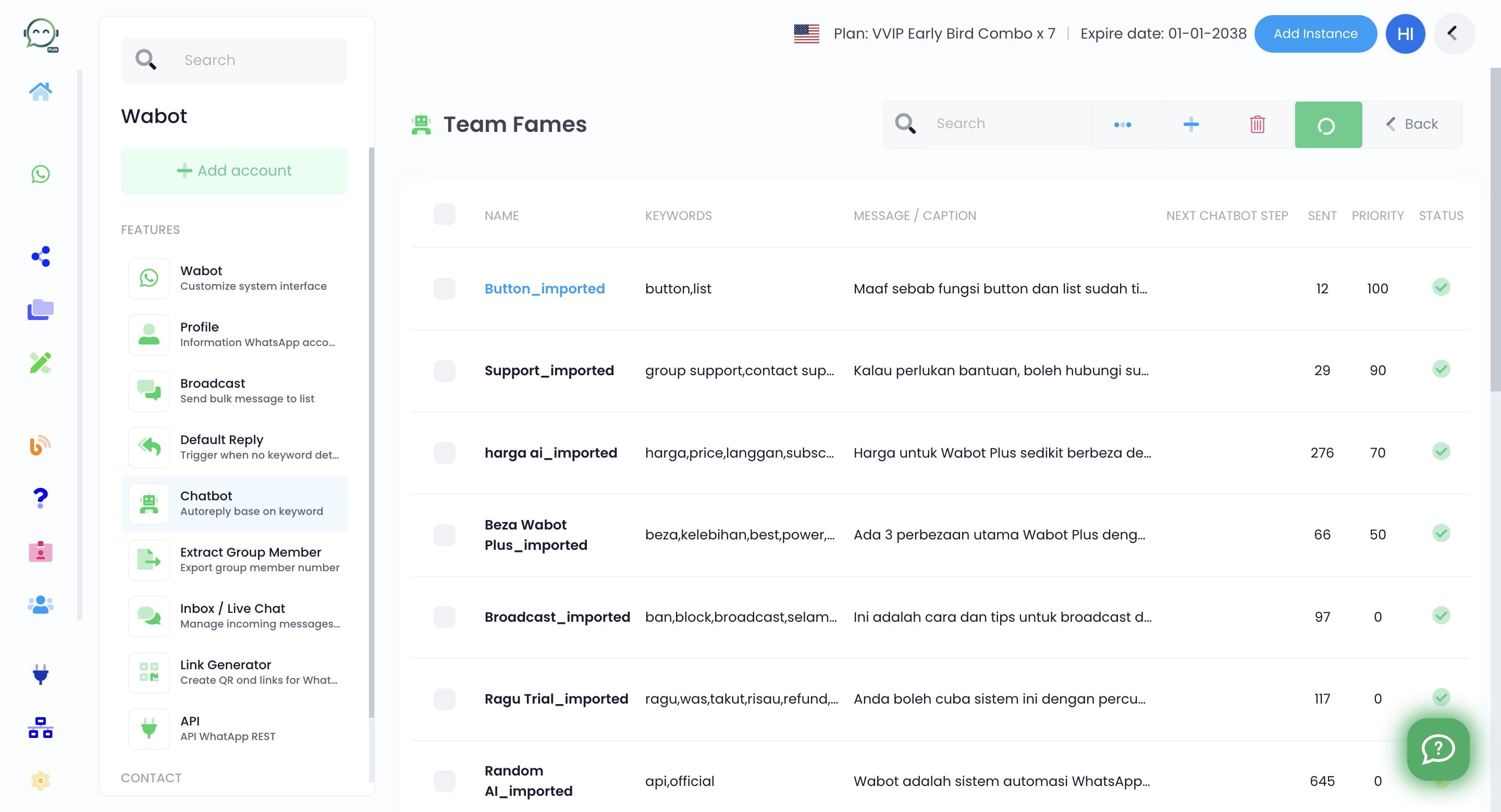
Task: Open the Inbox / Live Chat menu item
Action: click(x=234, y=616)
